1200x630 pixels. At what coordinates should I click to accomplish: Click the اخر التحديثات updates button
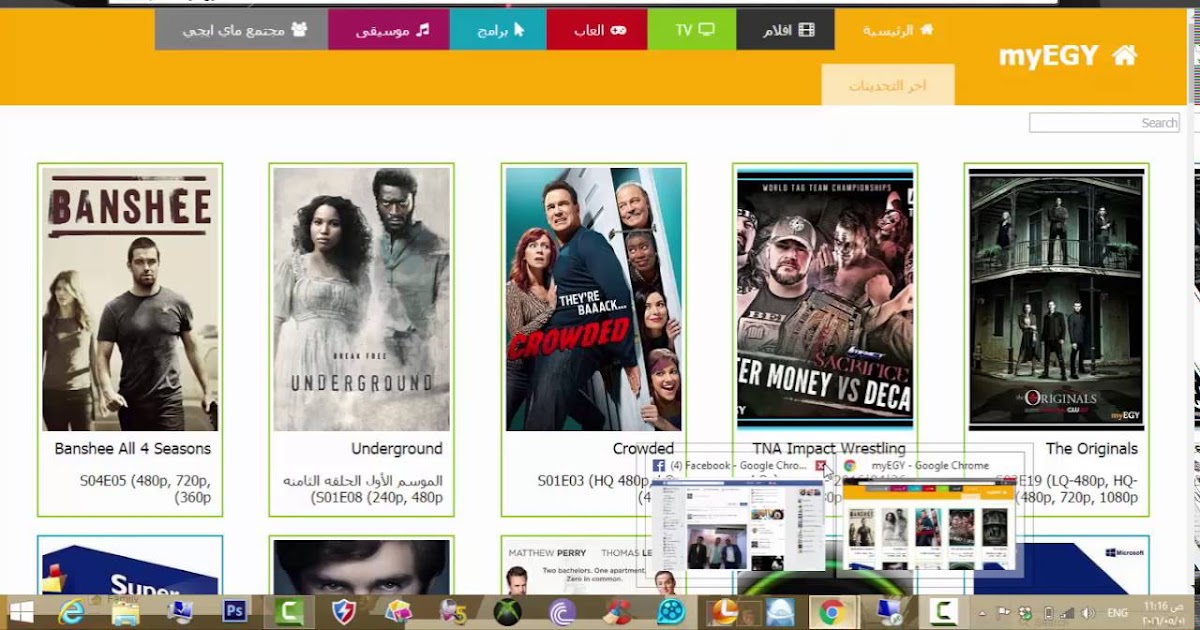coord(886,85)
